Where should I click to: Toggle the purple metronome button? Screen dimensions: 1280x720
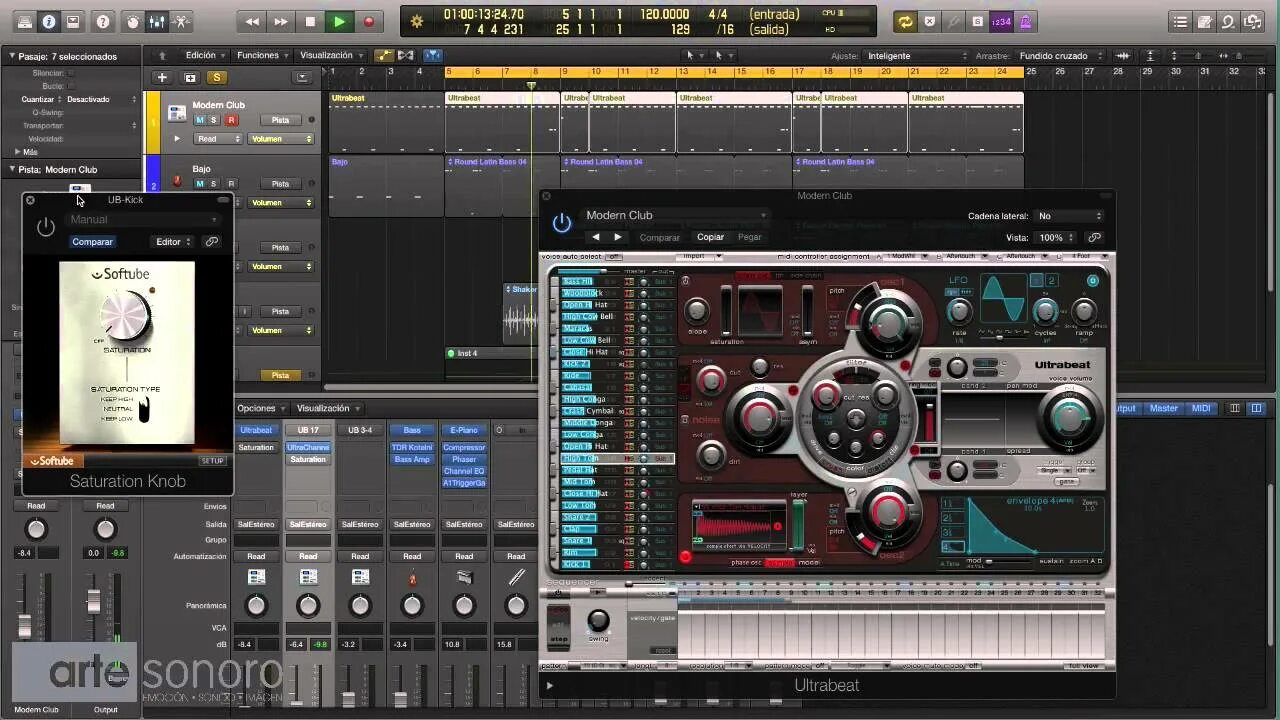(x=1026, y=21)
